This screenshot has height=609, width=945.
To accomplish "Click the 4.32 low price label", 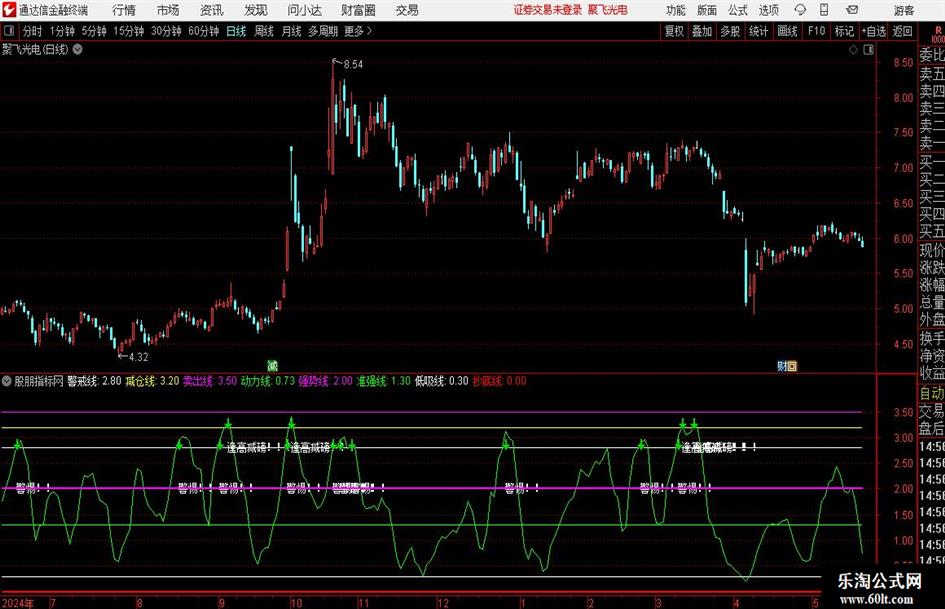I will 139,357.
